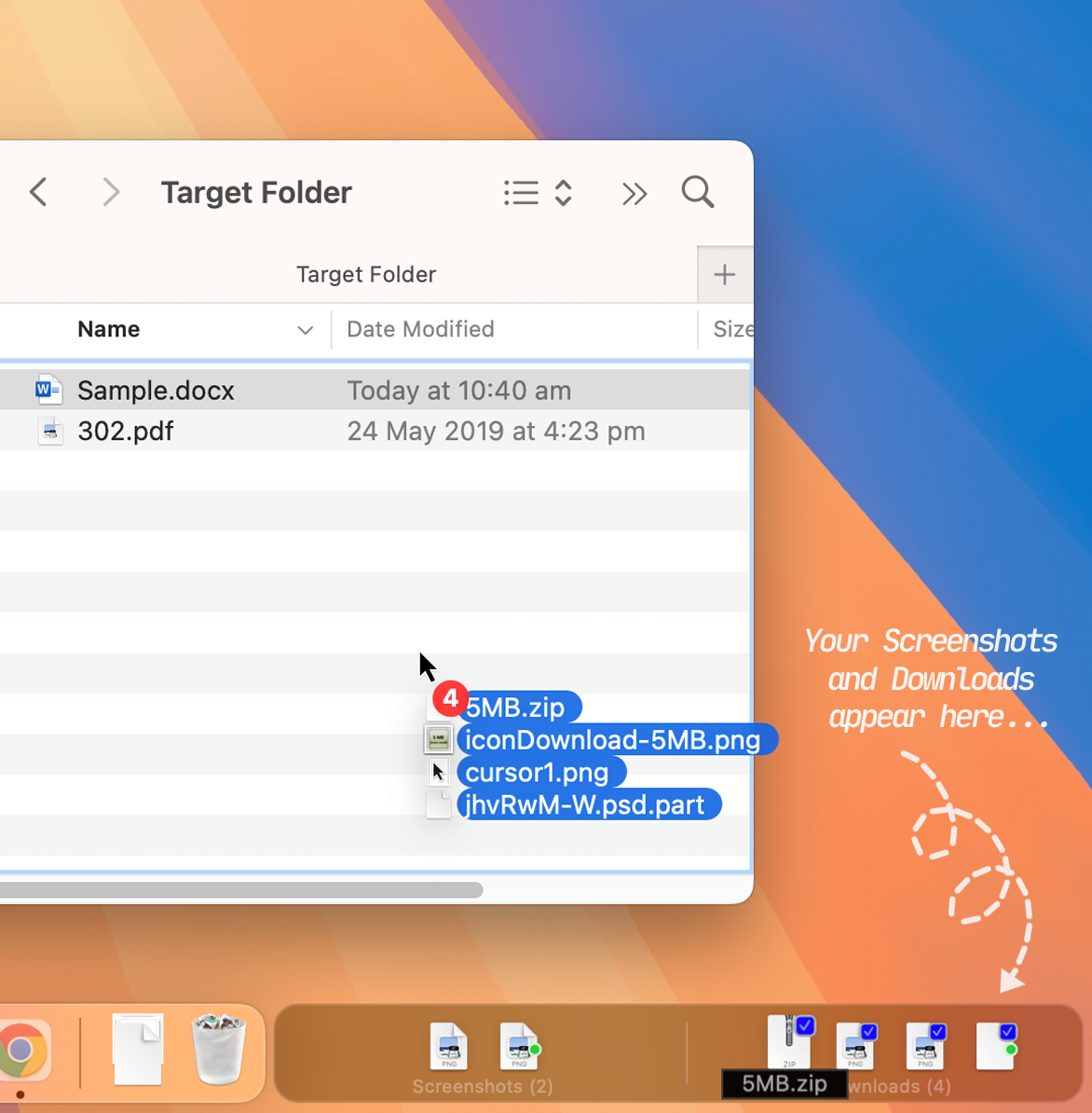
Task: Go back in Finder navigation
Action: tap(39, 192)
